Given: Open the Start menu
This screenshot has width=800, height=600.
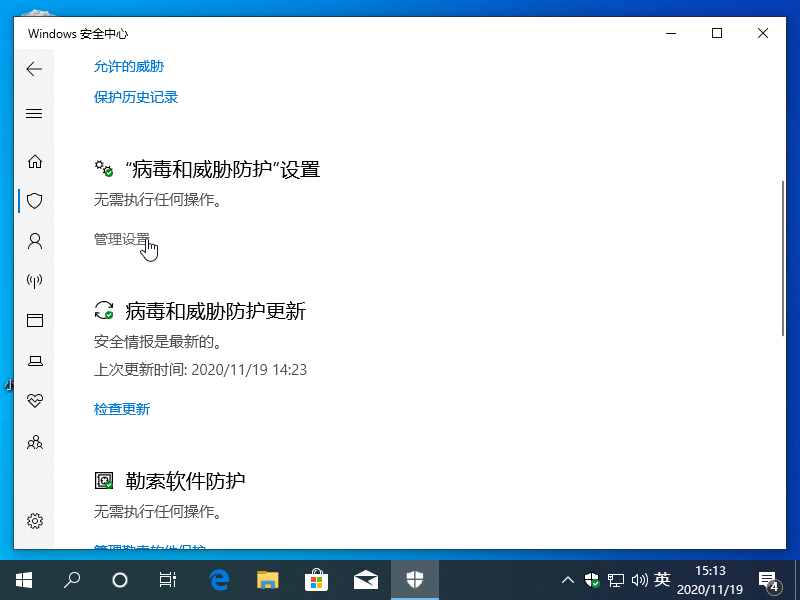Looking at the screenshot, I should [22, 579].
